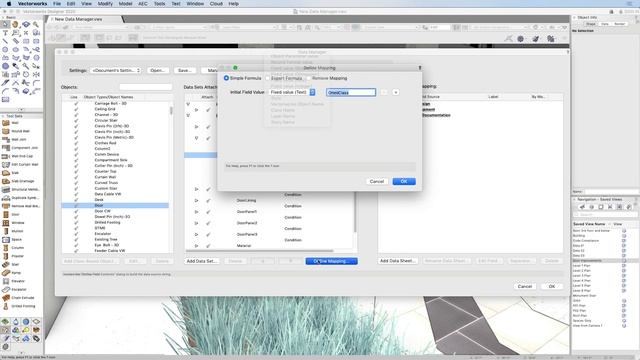Toggle Use checkmark for Carriage Bolt - 3D
This screenshot has width=640, height=360.
[x=76, y=104]
